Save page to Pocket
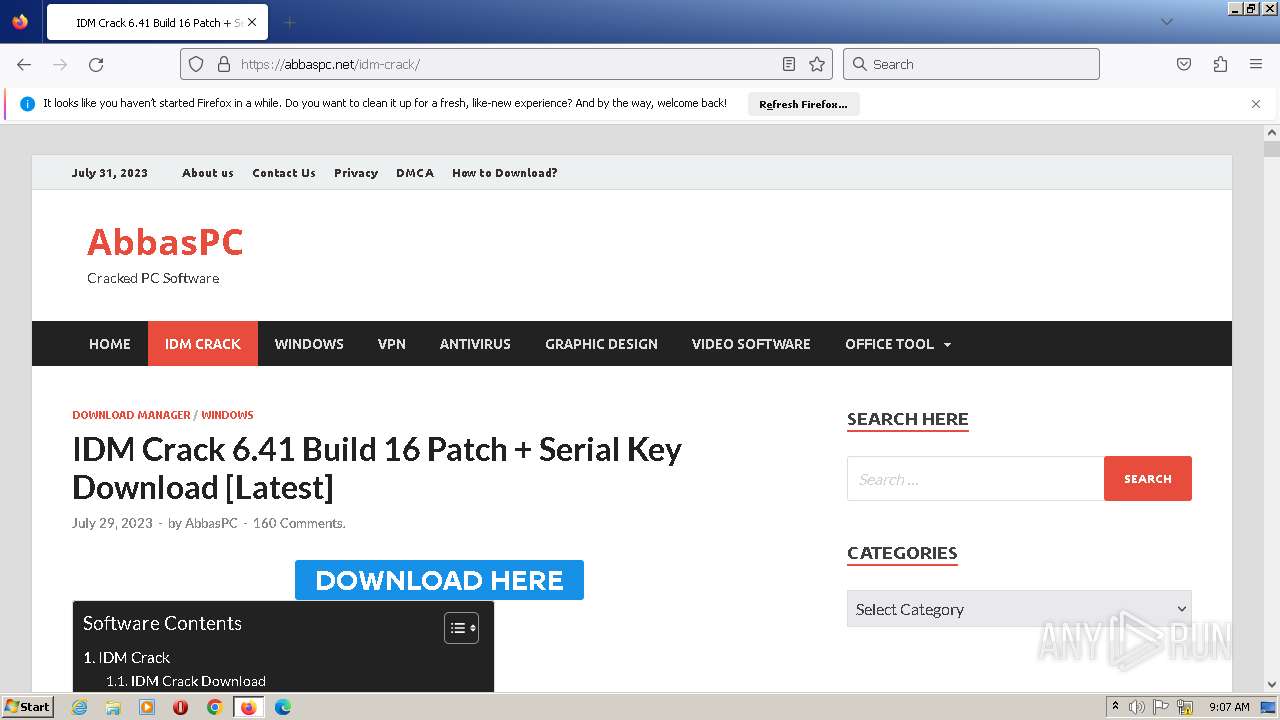 point(1184,64)
